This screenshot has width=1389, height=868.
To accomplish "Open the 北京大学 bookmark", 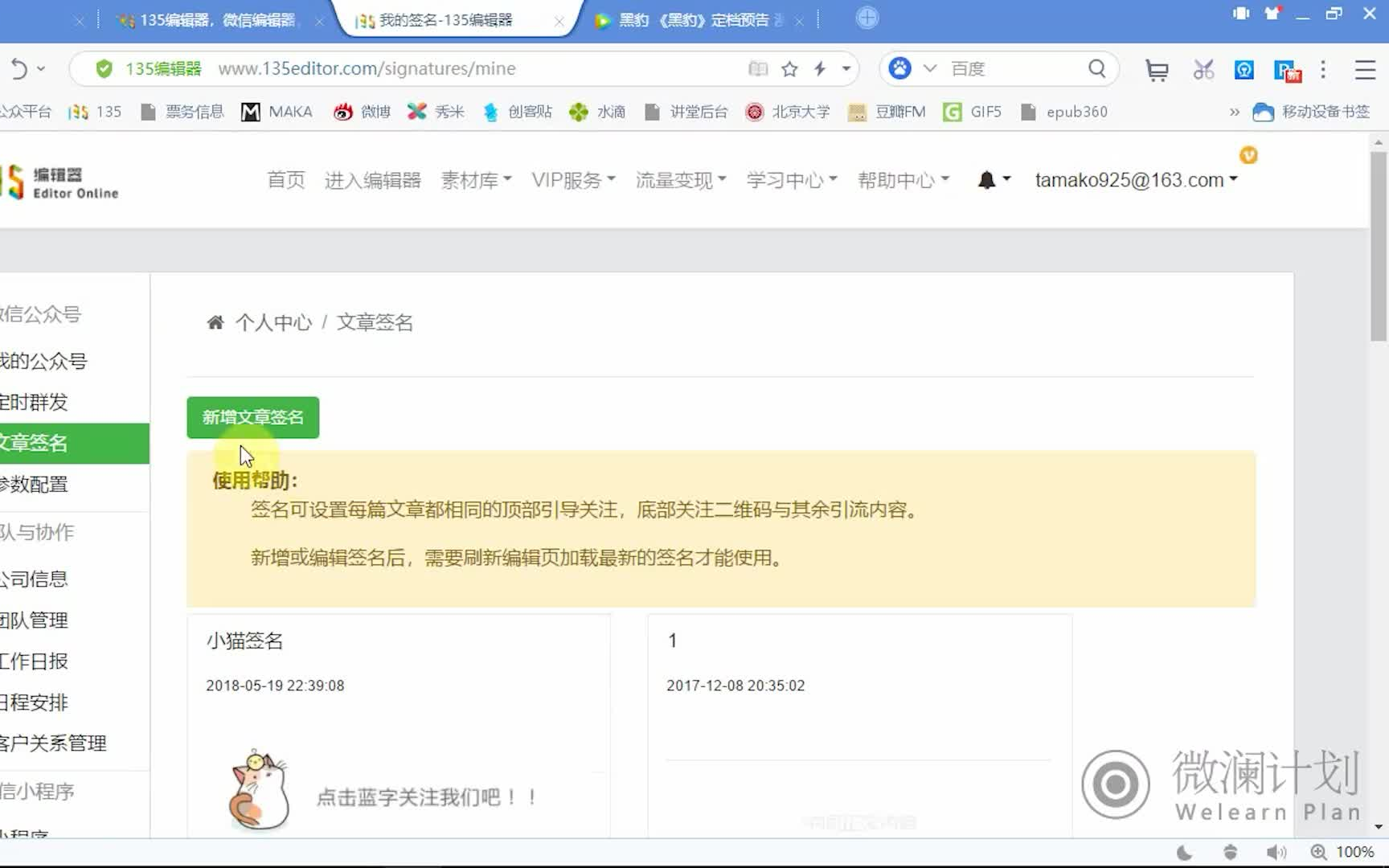I will click(787, 112).
